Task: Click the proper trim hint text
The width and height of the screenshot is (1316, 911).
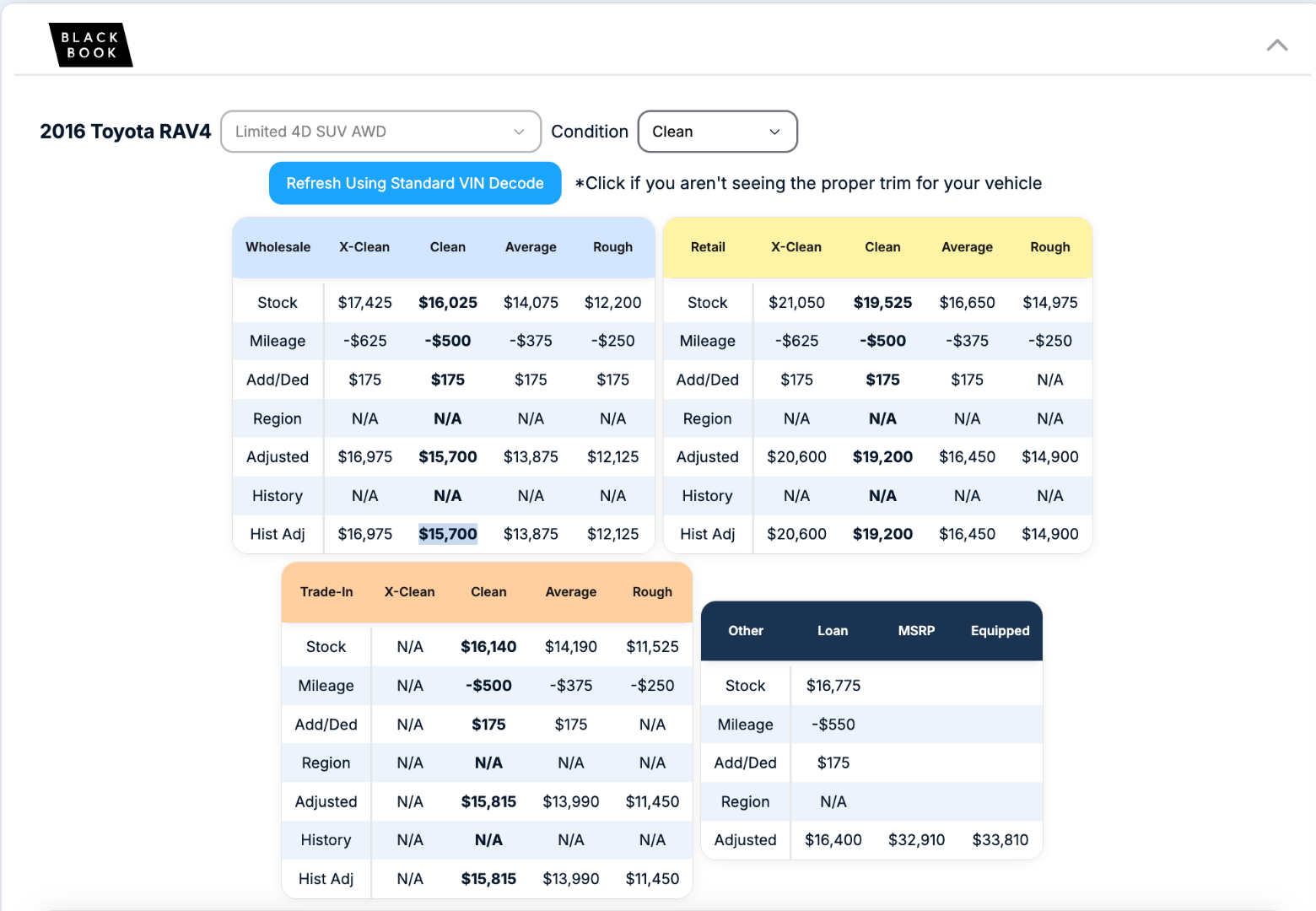Action: 808,183
